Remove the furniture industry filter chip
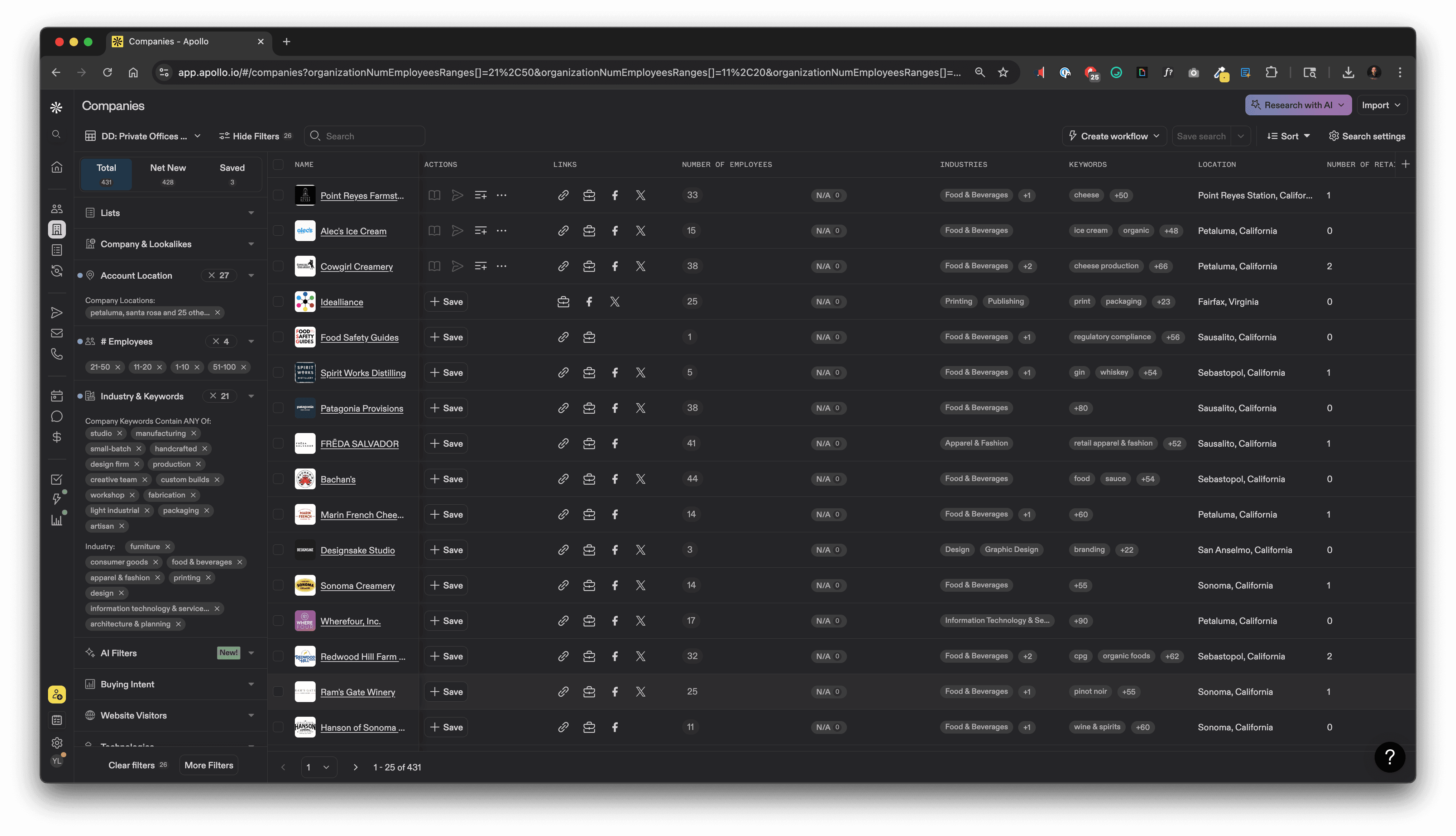This screenshot has height=836, width=1456. pyautogui.click(x=168, y=547)
